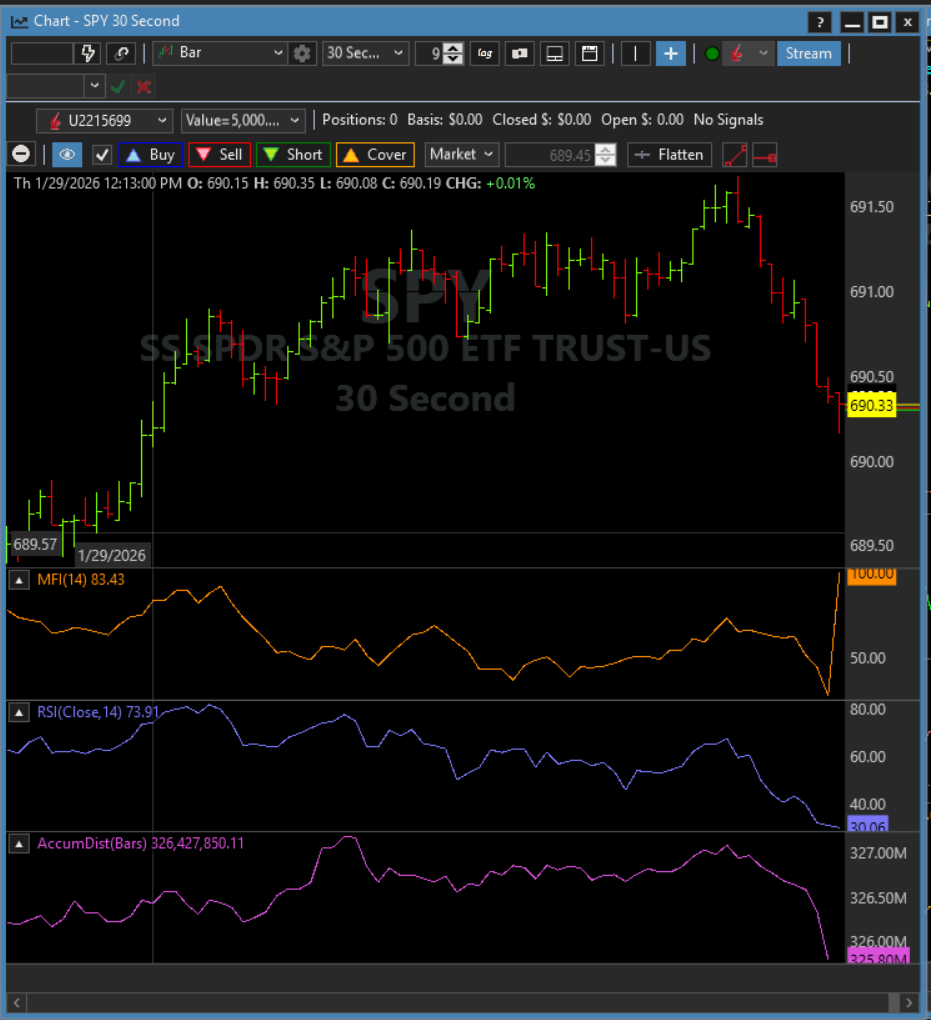Click the lightning bolt symbol icon
Screen dimensions: 931x1020
(x=88, y=53)
